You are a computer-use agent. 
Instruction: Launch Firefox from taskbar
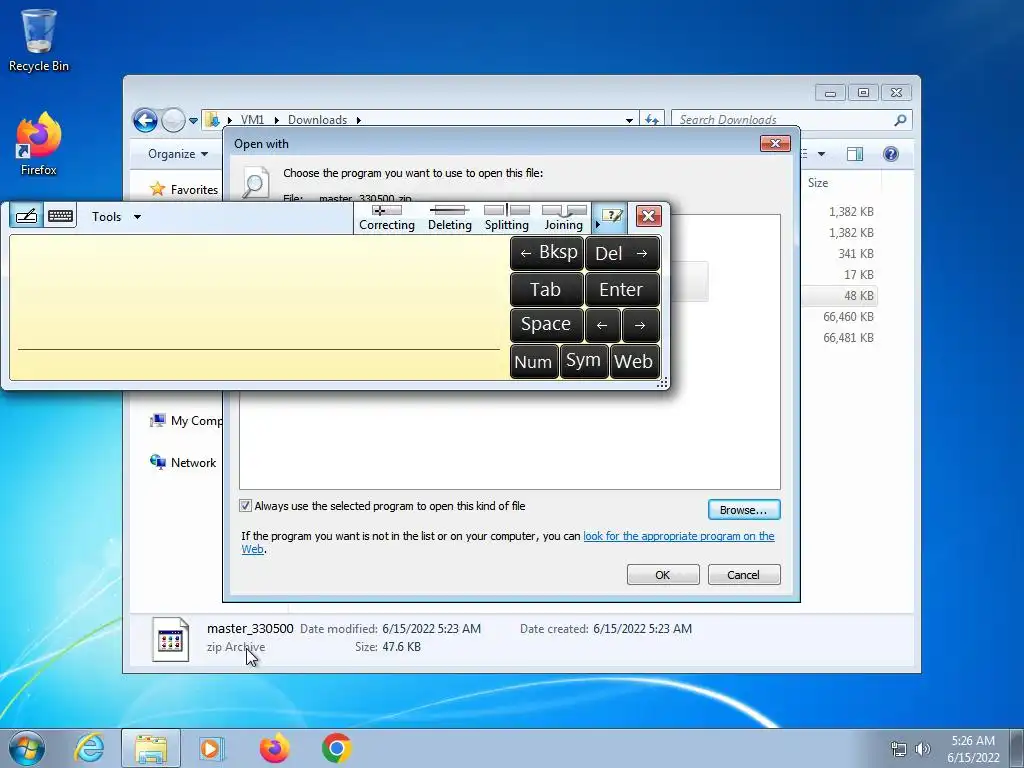pyautogui.click(x=274, y=748)
